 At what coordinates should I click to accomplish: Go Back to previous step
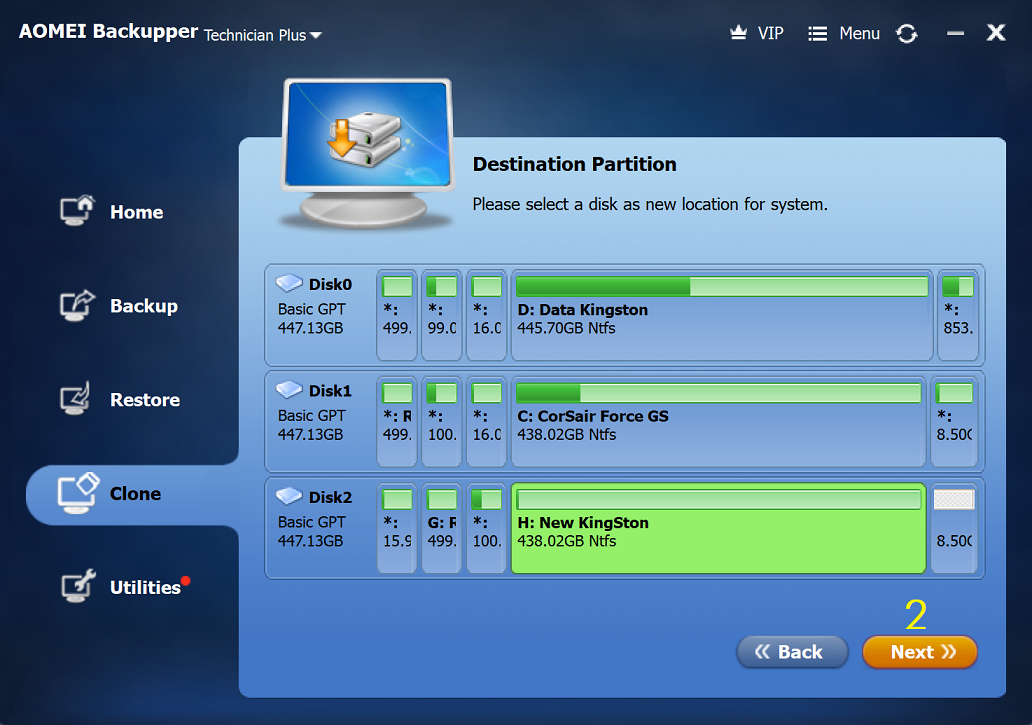click(791, 652)
